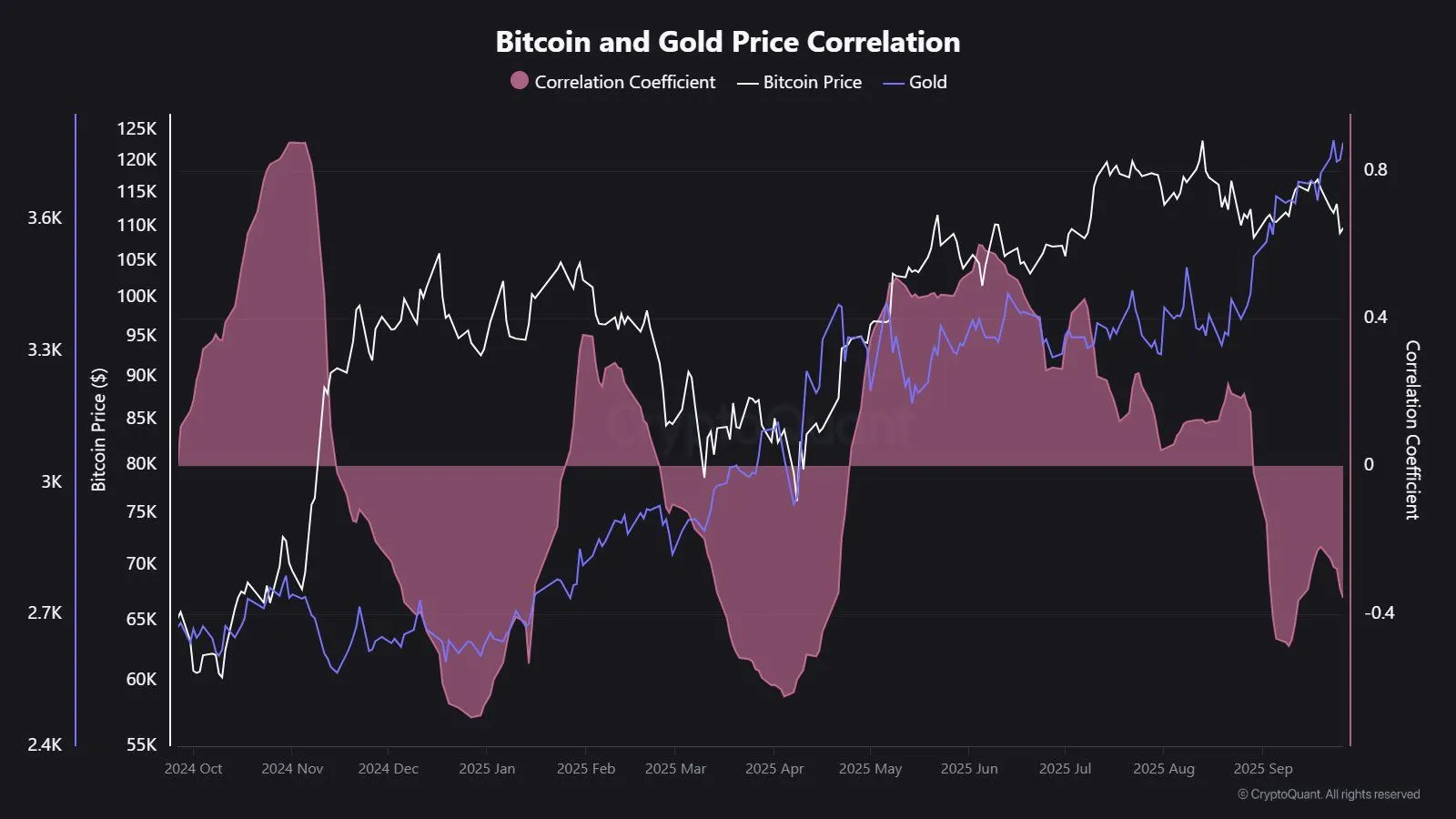The width and height of the screenshot is (1456, 819).
Task: Select the 2025 Jul x-axis label
Action: click(x=1065, y=769)
